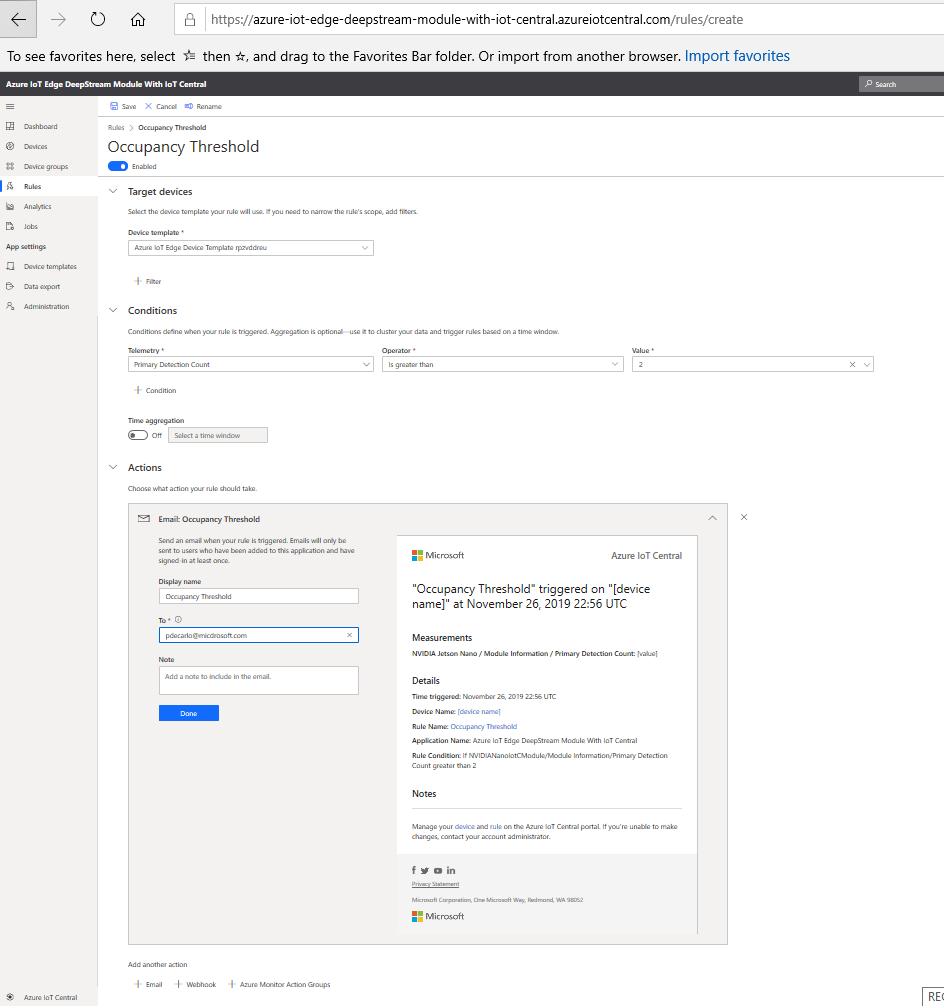Clear the To email field X icon
This screenshot has width=944, height=1006.
pyautogui.click(x=350, y=635)
